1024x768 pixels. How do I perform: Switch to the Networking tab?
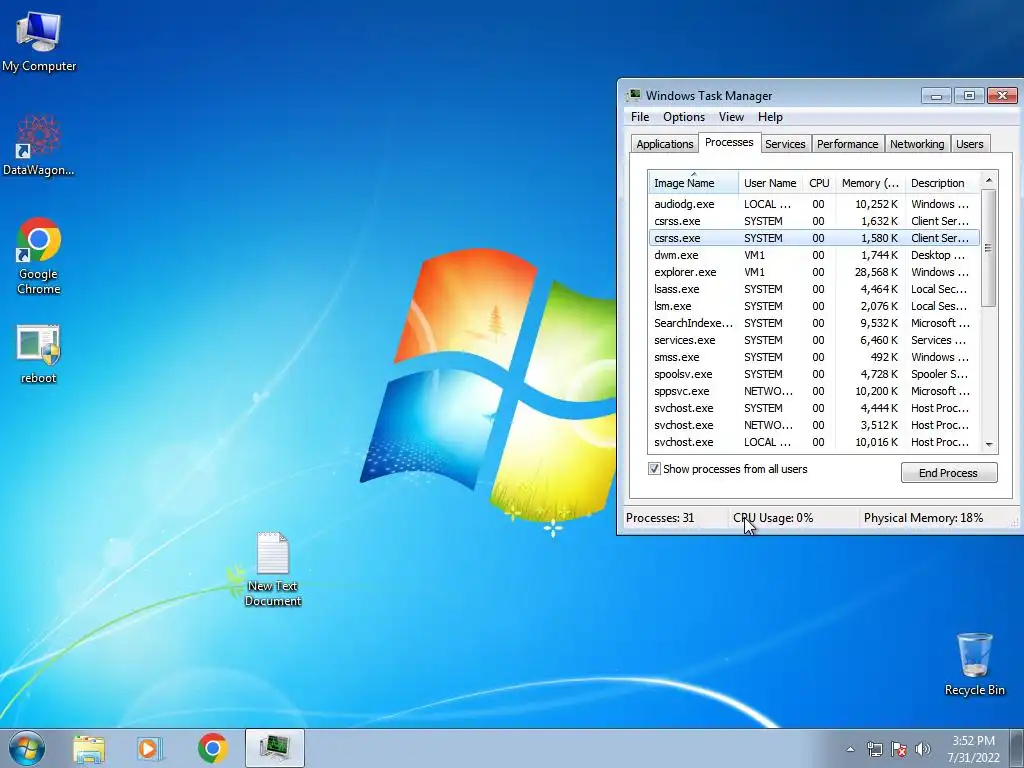(x=917, y=144)
